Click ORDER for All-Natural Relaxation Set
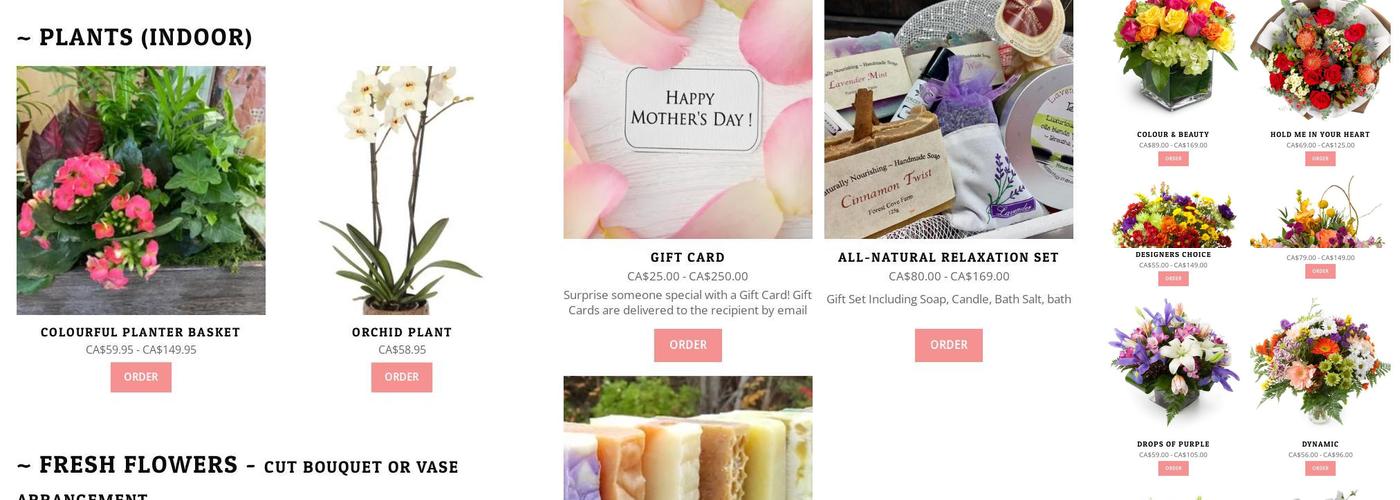 point(949,345)
